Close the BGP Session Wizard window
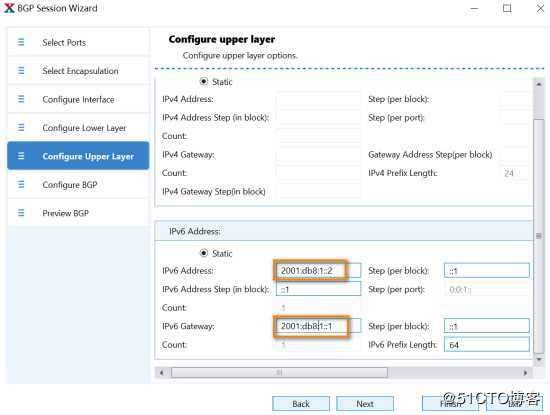Screen dimensions: 550x415 coord(540,8)
